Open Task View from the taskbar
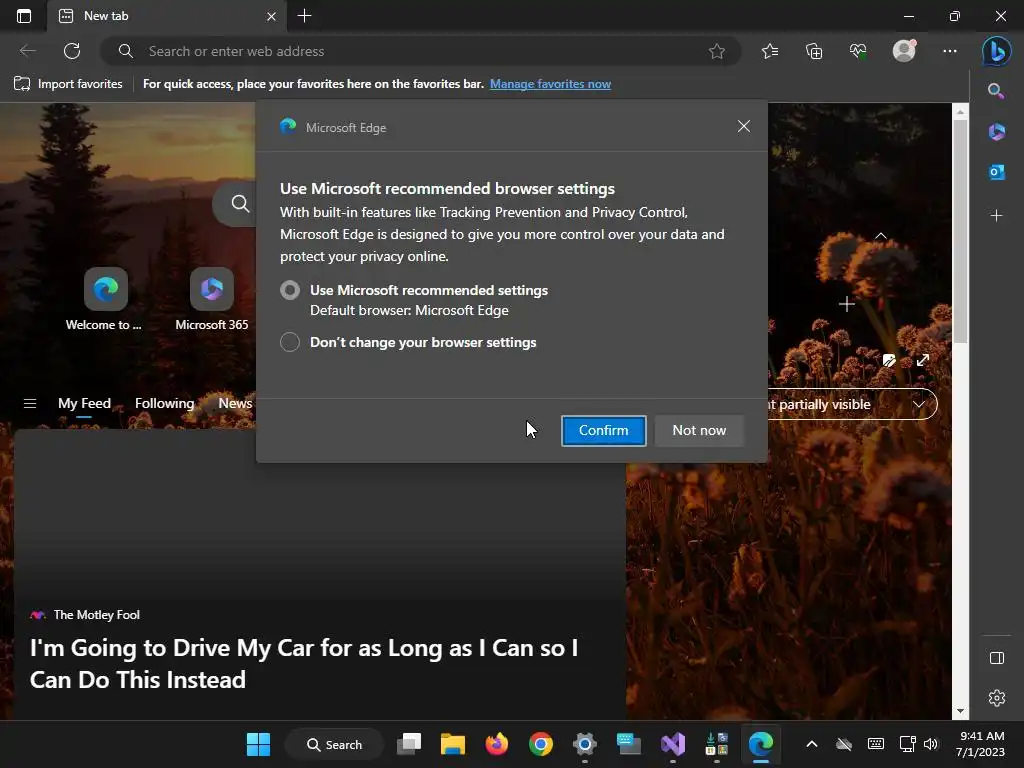1024x768 pixels. [x=409, y=744]
